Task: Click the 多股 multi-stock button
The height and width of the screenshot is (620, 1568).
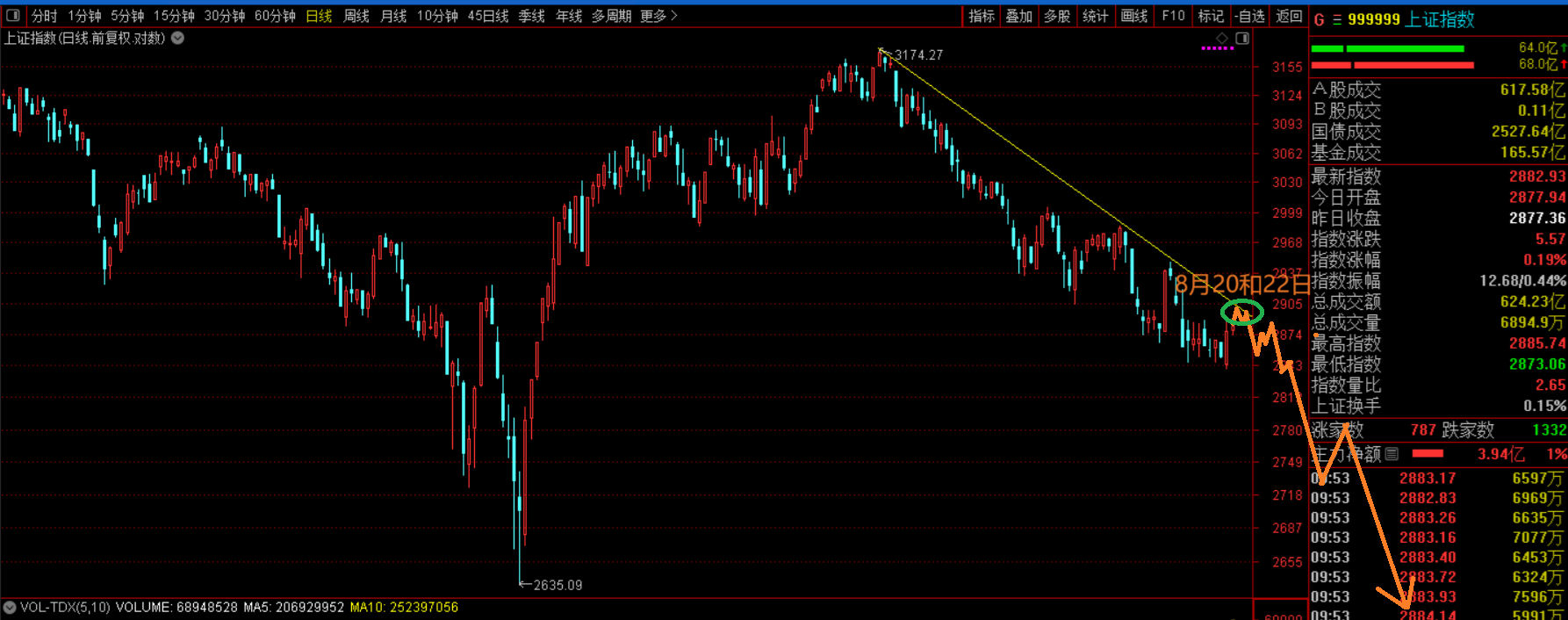Action: tap(1057, 16)
